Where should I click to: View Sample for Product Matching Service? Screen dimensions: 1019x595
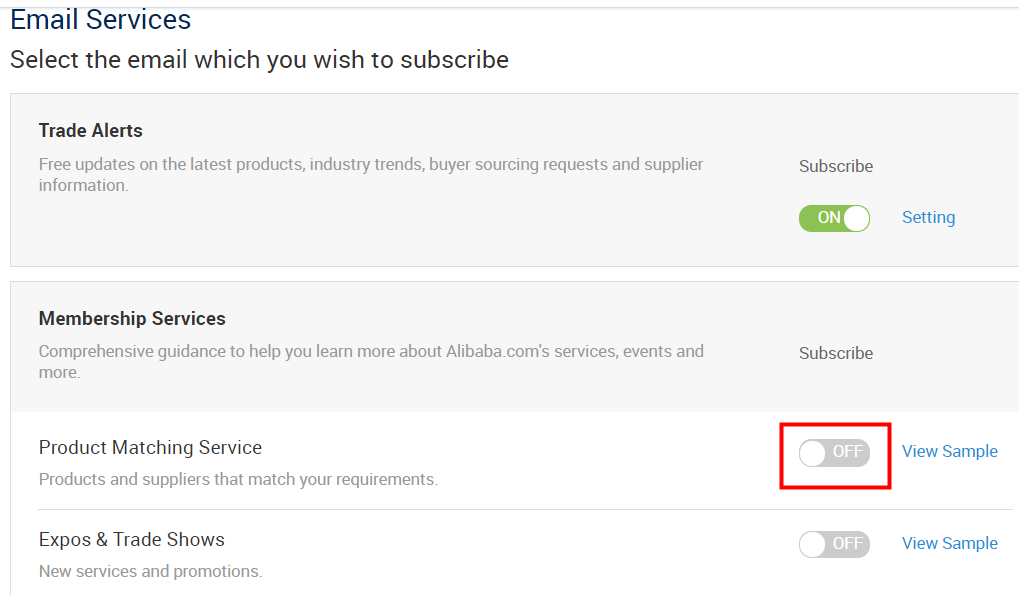[949, 451]
